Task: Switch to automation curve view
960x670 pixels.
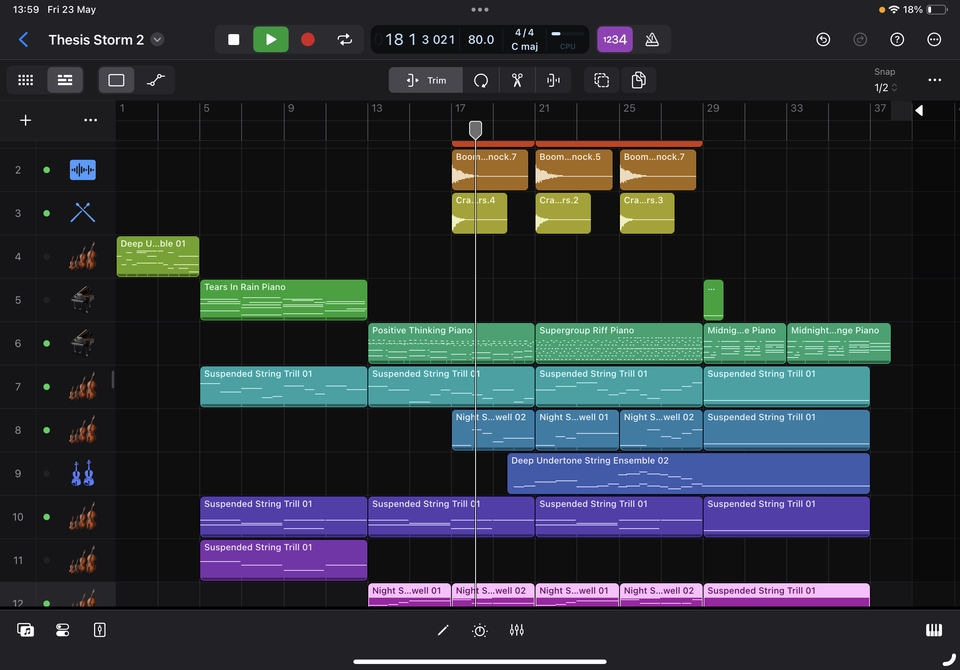Action: [155, 80]
